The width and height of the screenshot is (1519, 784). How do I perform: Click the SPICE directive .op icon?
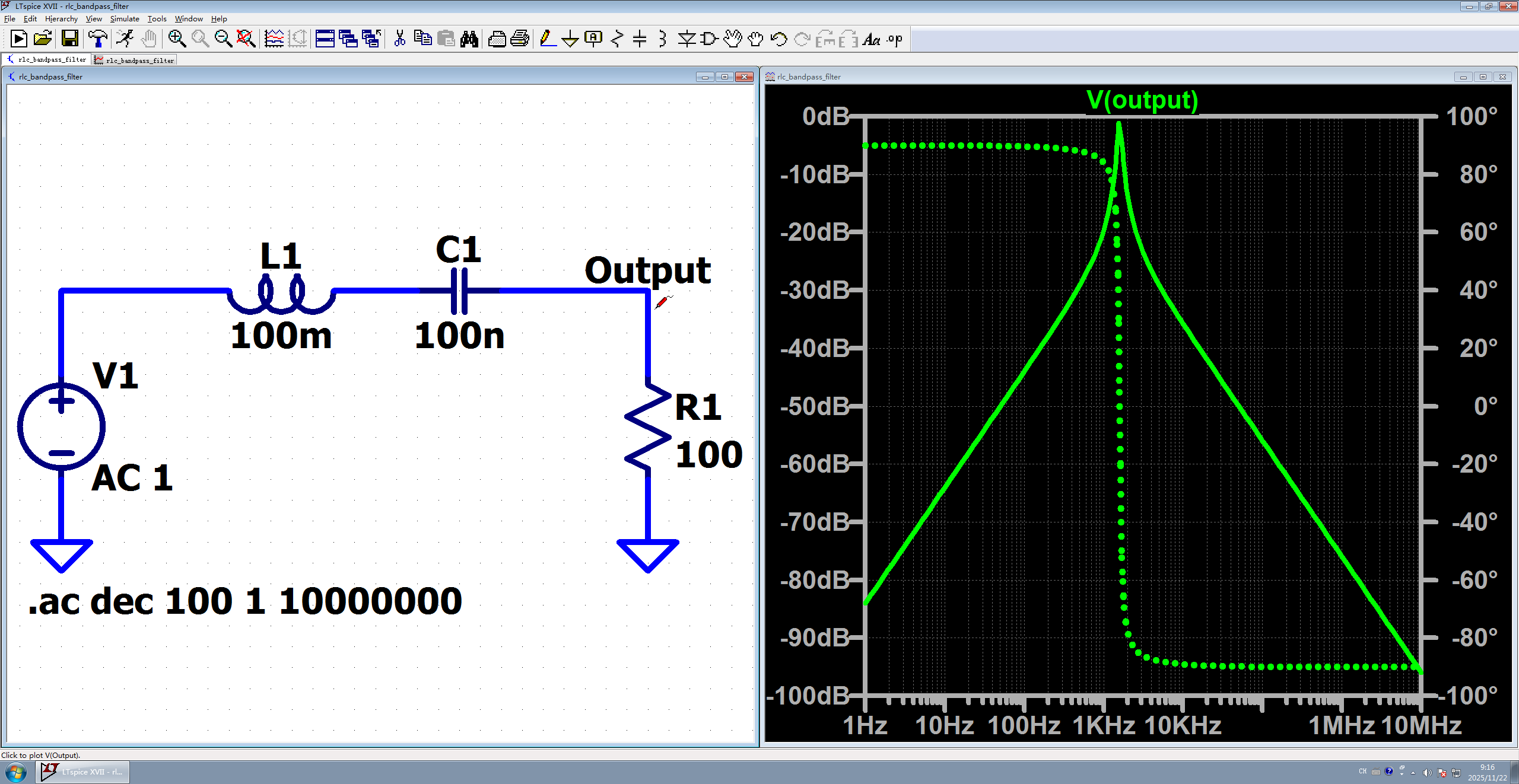point(895,39)
